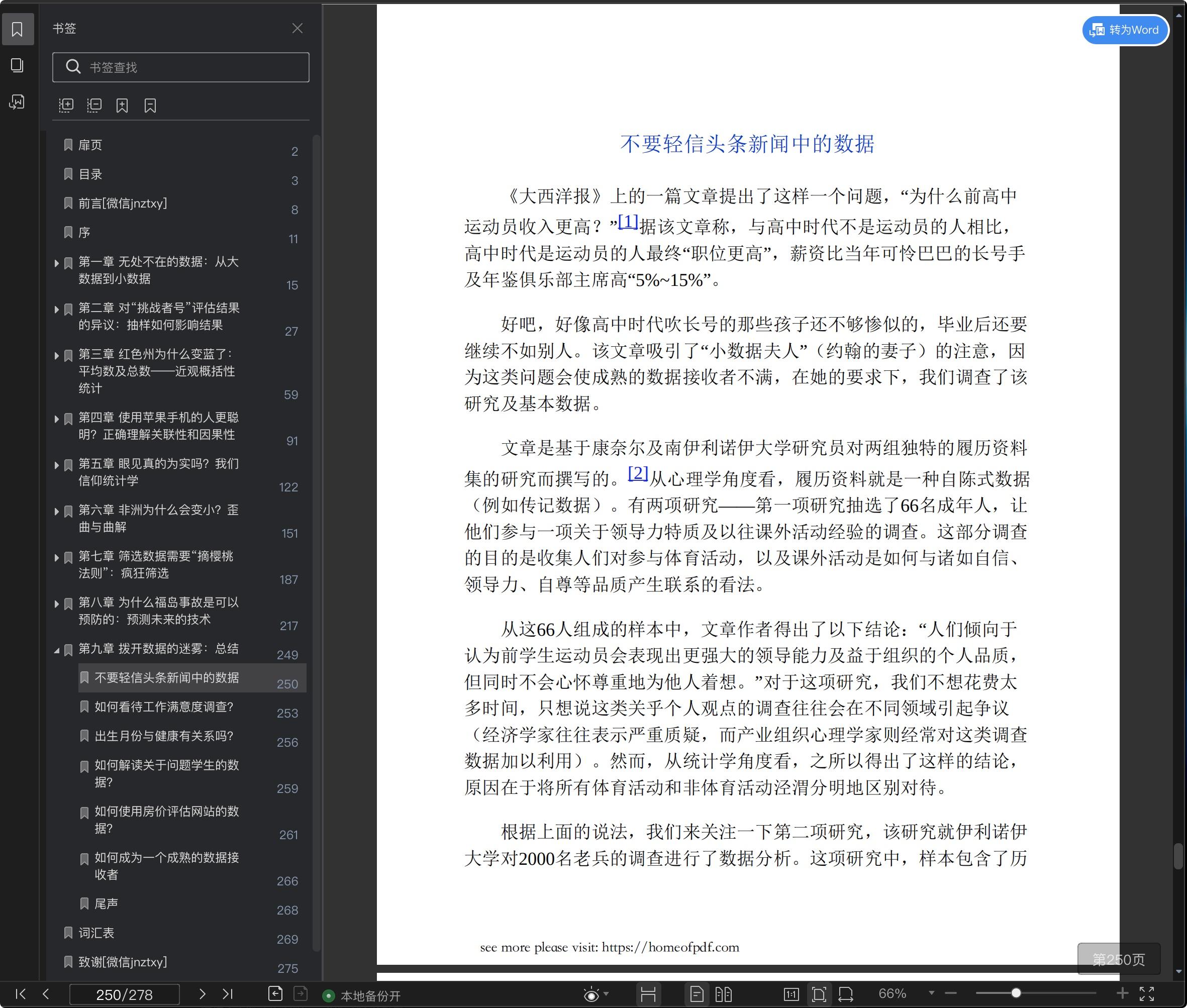Fit page to window icon
Viewport: 1187px width, 1008px height.
coord(819,994)
